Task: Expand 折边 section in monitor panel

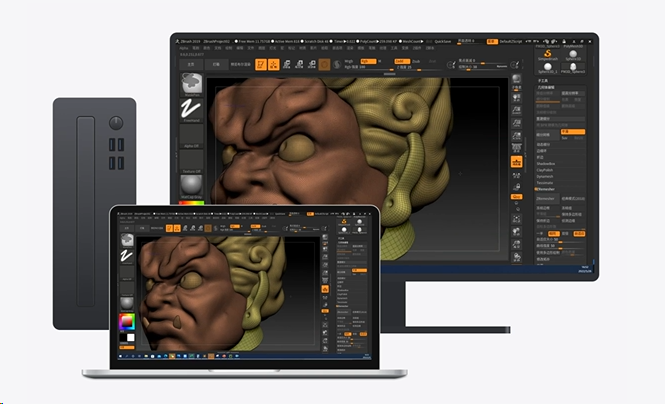Action: click(x=540, y=157)
